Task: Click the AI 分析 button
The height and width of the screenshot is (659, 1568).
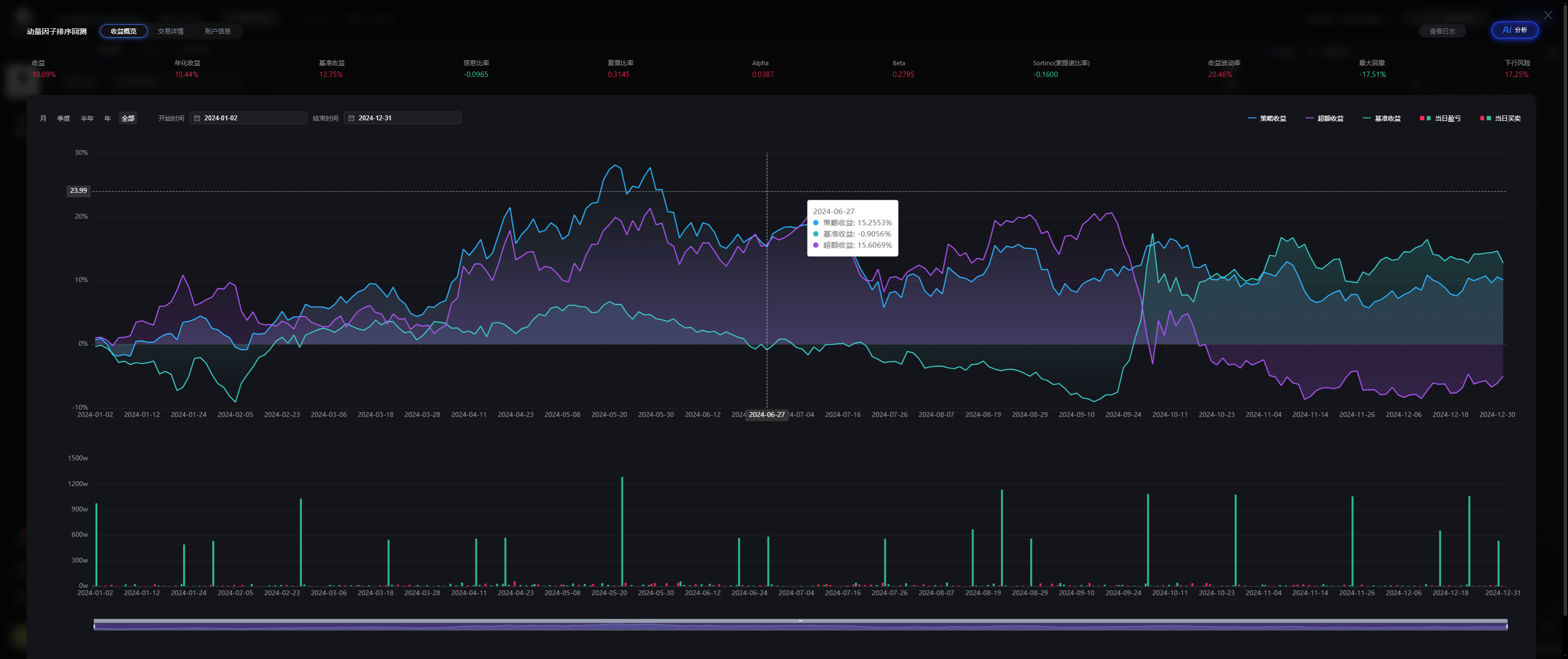Action: click(1514, 30)
